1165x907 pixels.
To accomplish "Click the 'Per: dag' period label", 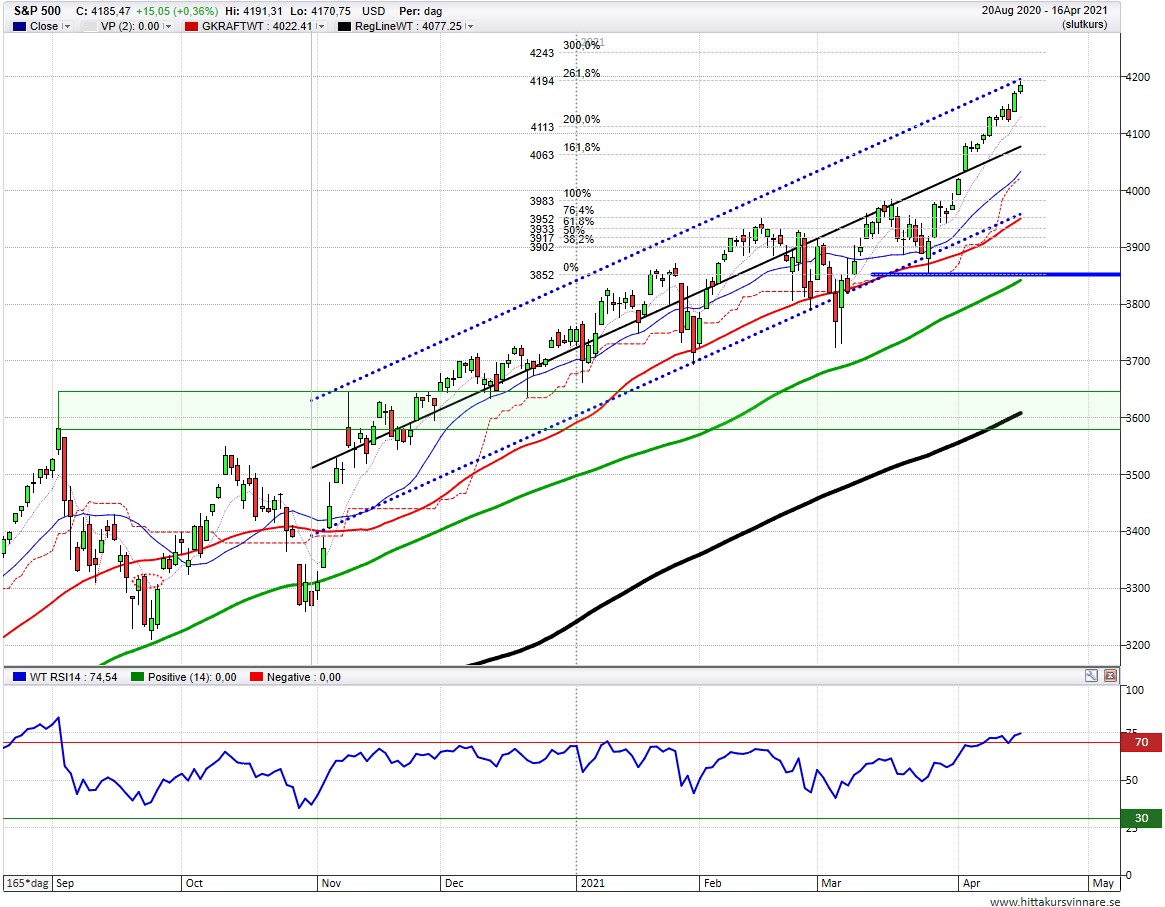I will click(x=421, y=11).
